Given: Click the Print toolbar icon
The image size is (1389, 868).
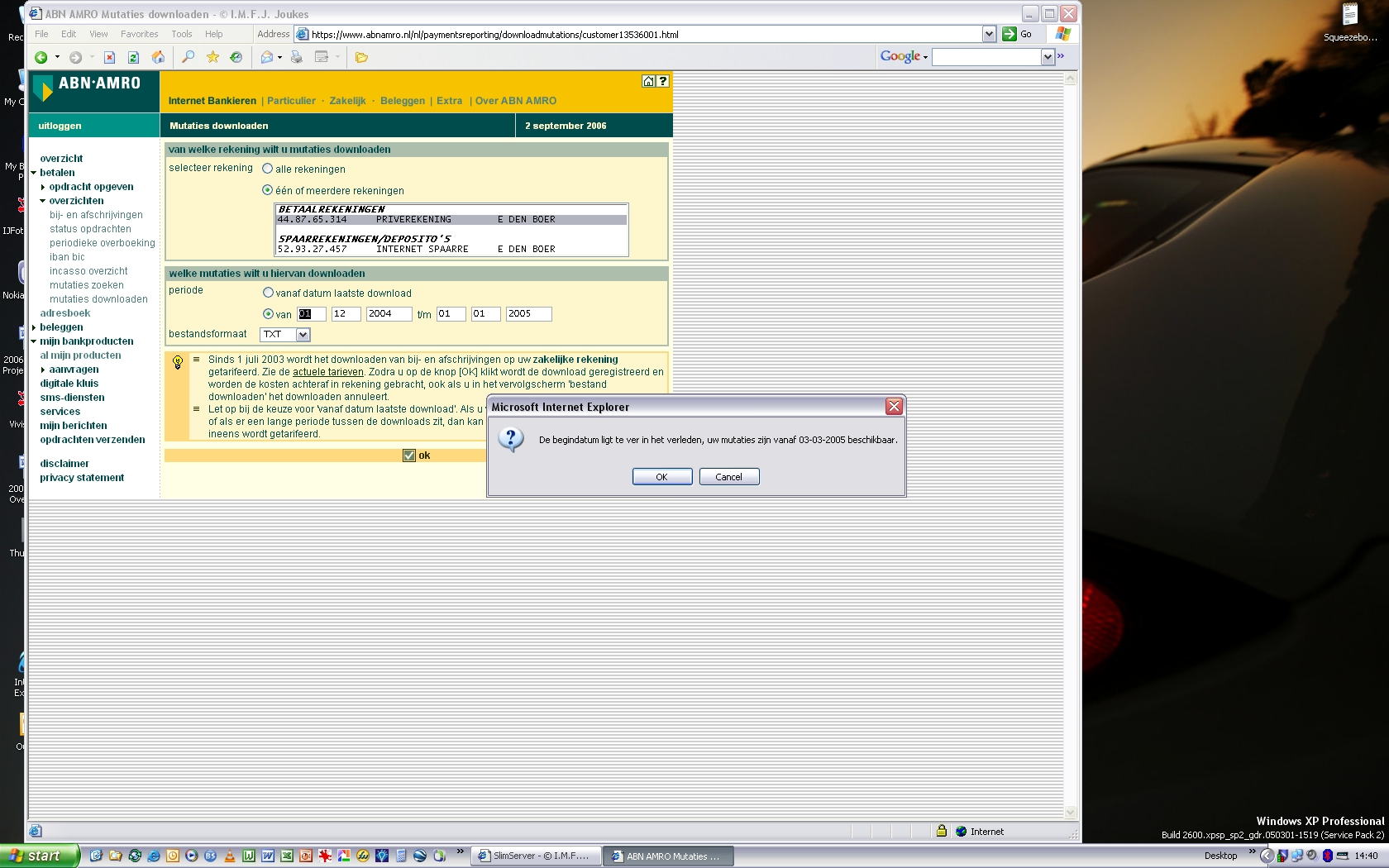Looking at the screenshot, I should [296, 57].
